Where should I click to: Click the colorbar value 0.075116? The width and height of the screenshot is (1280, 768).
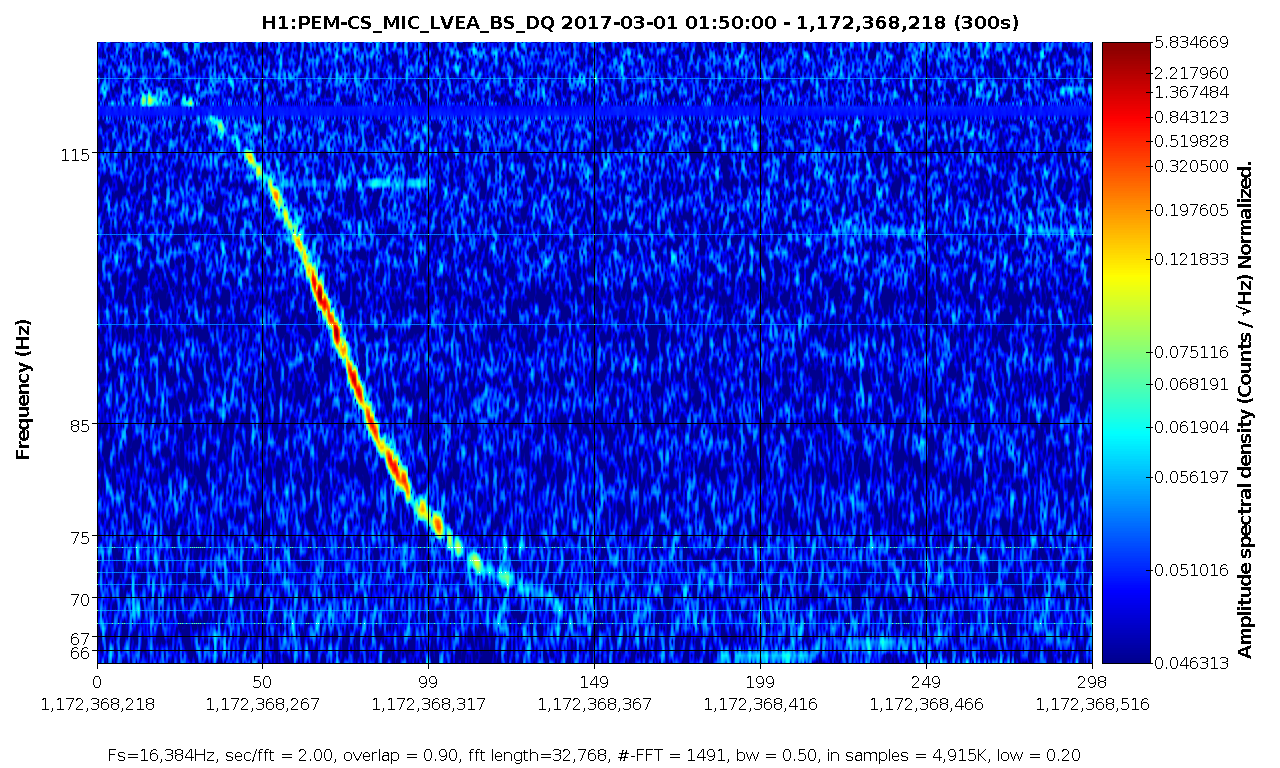pos(1190,352)
